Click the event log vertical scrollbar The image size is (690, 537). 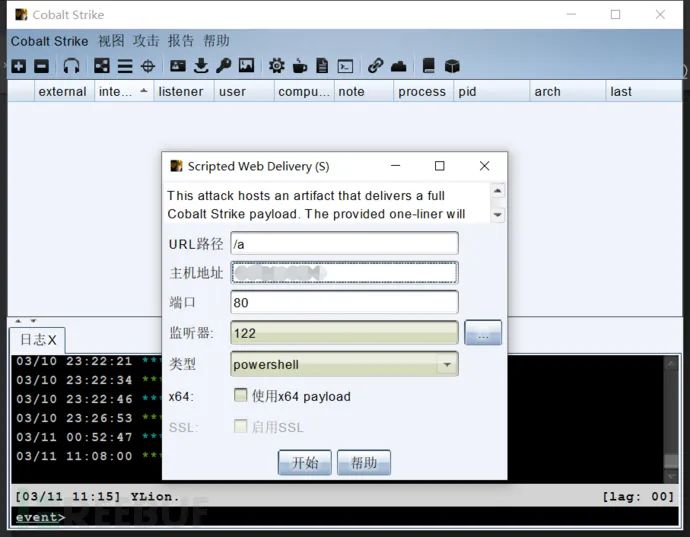point(671,419)
